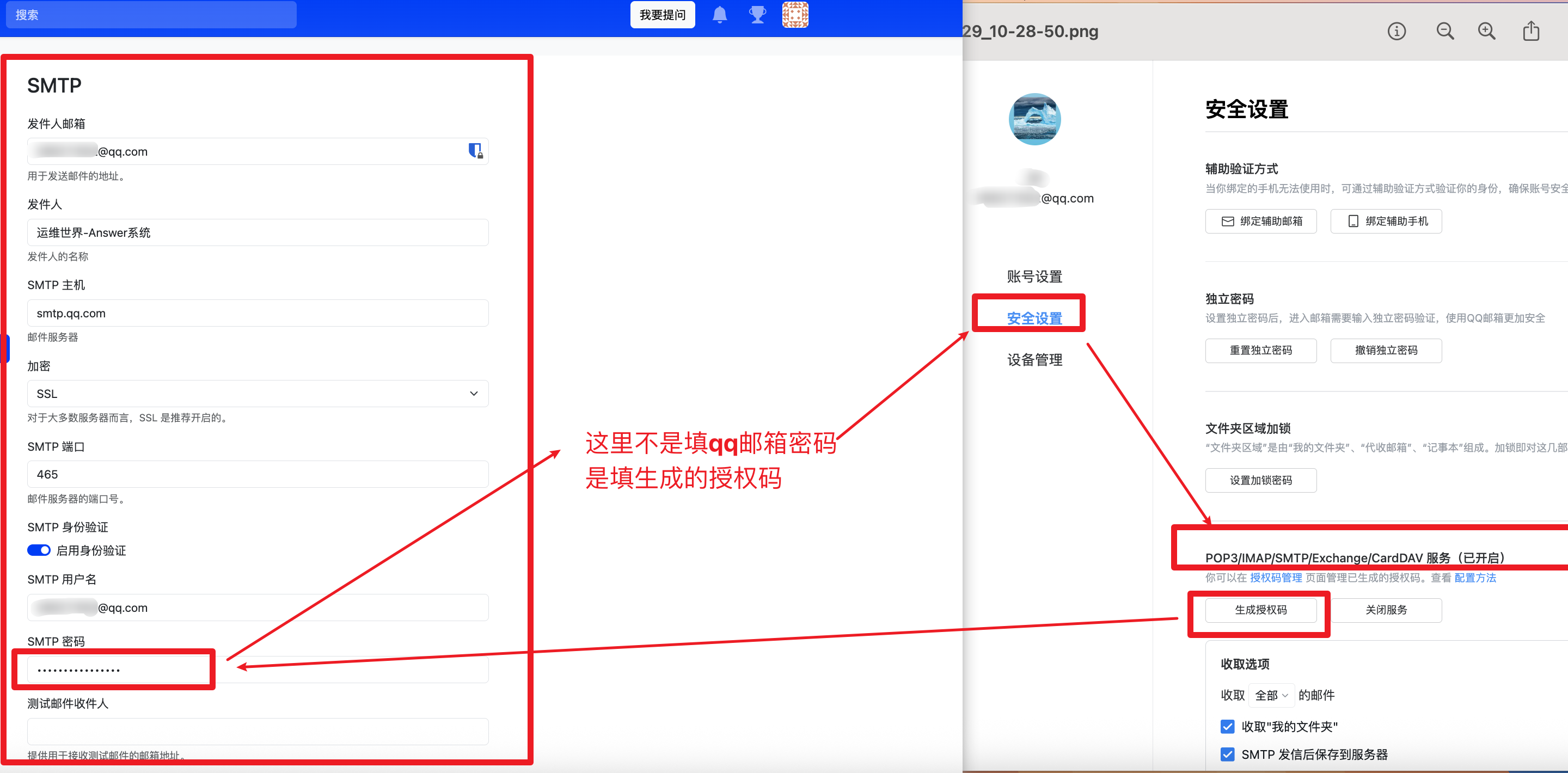
Task: Open the 授权码管理 link
Action: 1275,578
